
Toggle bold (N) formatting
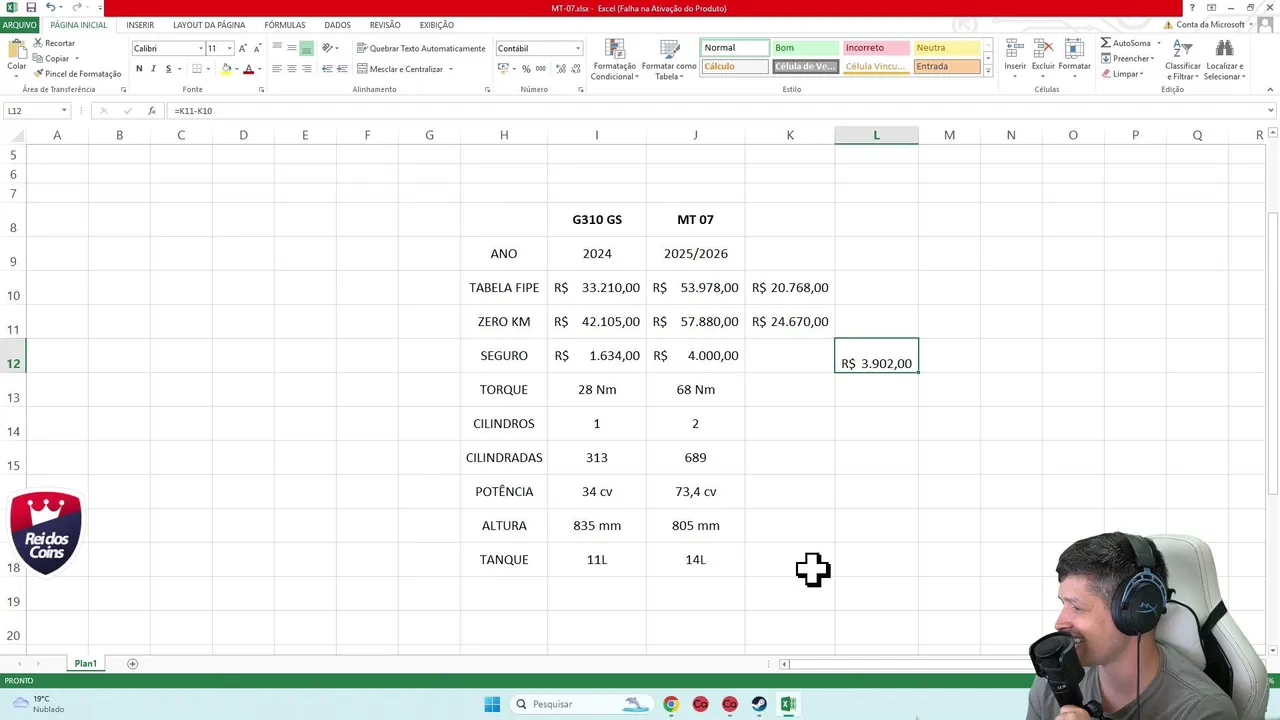(x=139, y=69)
